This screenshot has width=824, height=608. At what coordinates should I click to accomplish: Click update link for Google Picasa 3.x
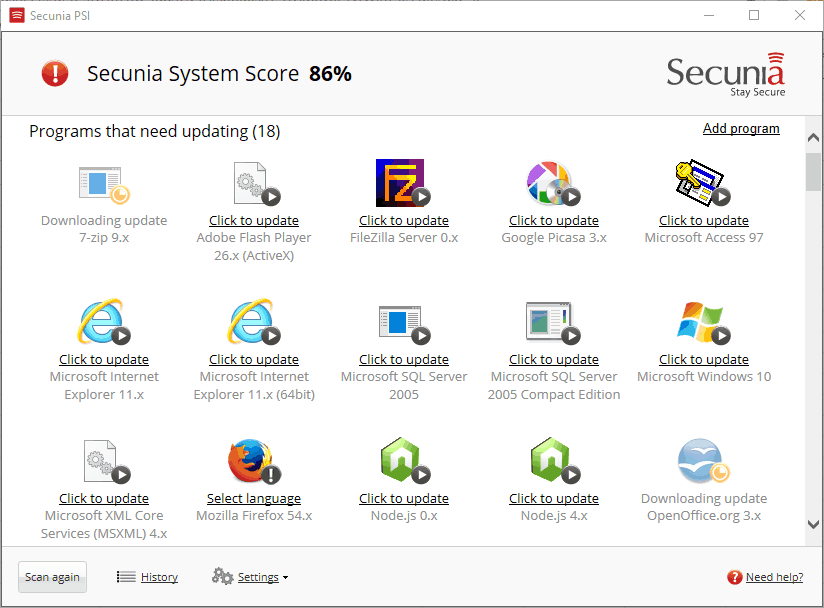coord(554,220)
